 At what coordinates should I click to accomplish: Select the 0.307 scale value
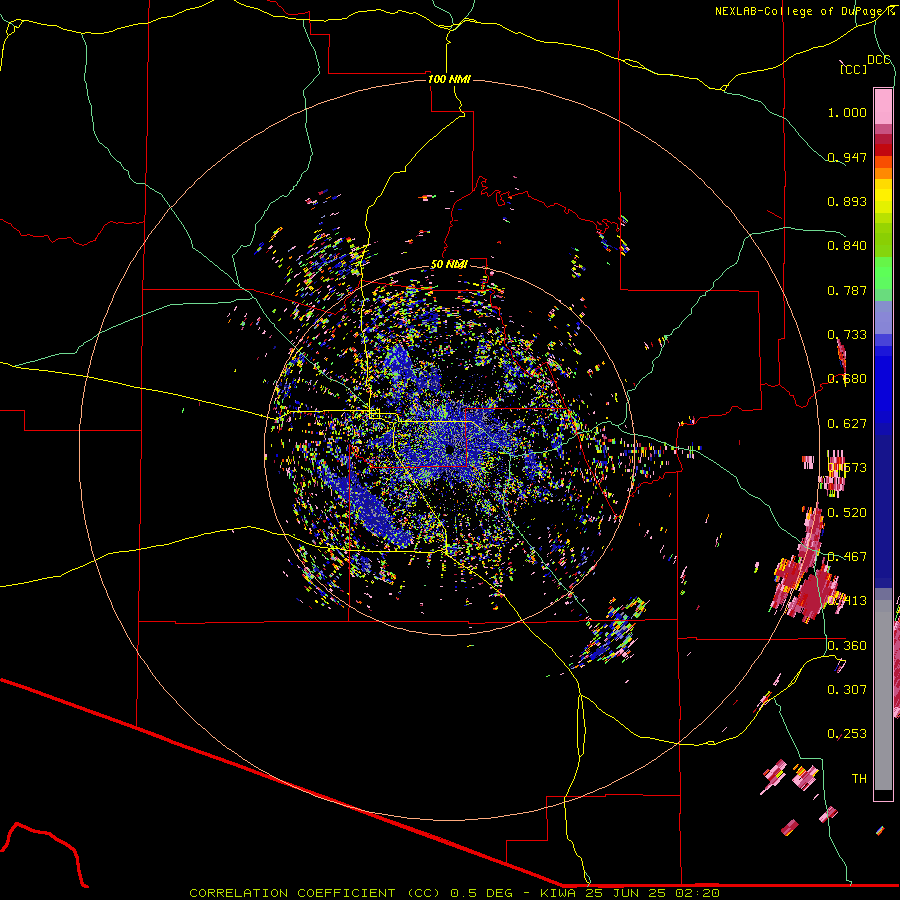(x=847, y=690)
